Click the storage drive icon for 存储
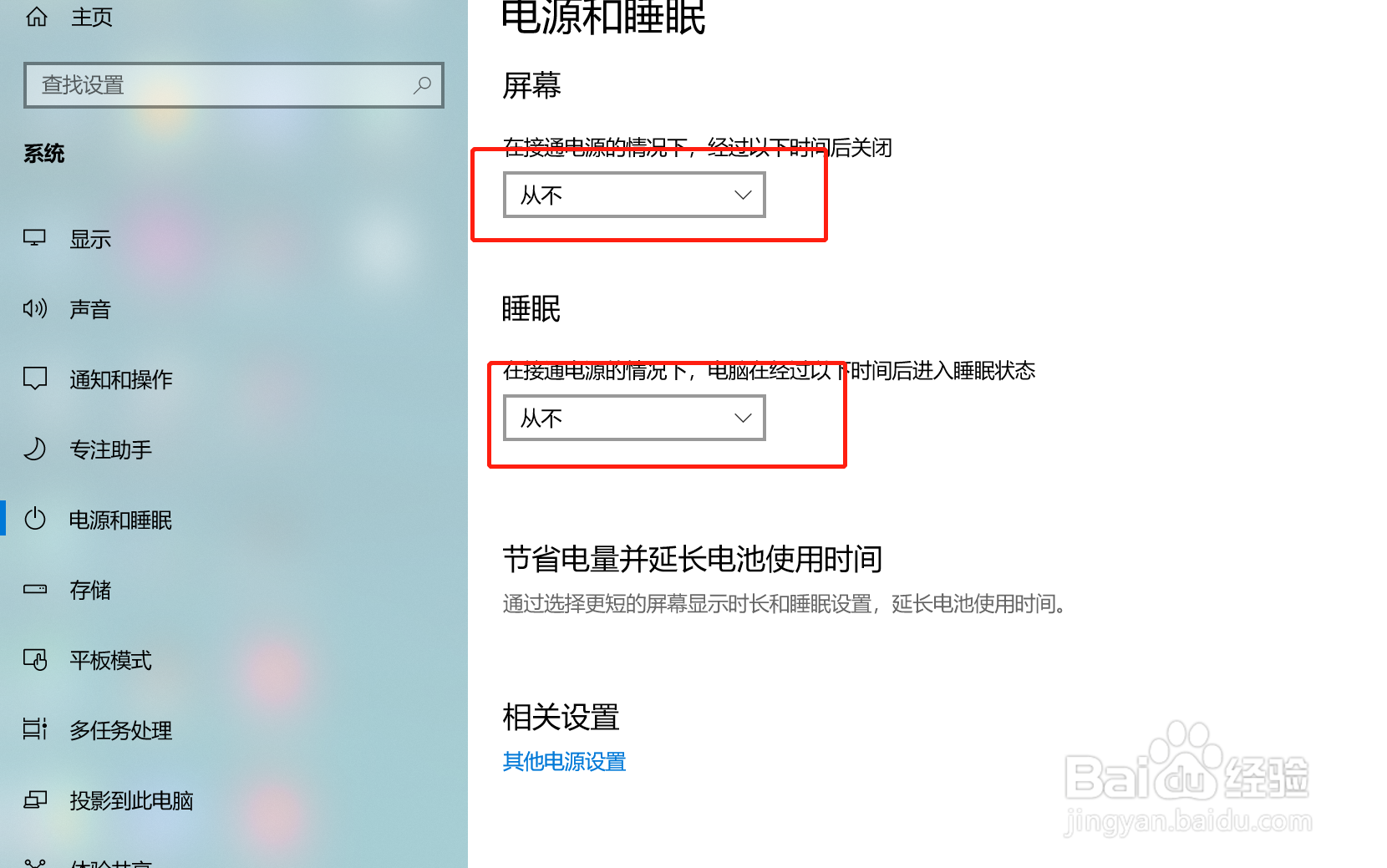 (34, 589)
